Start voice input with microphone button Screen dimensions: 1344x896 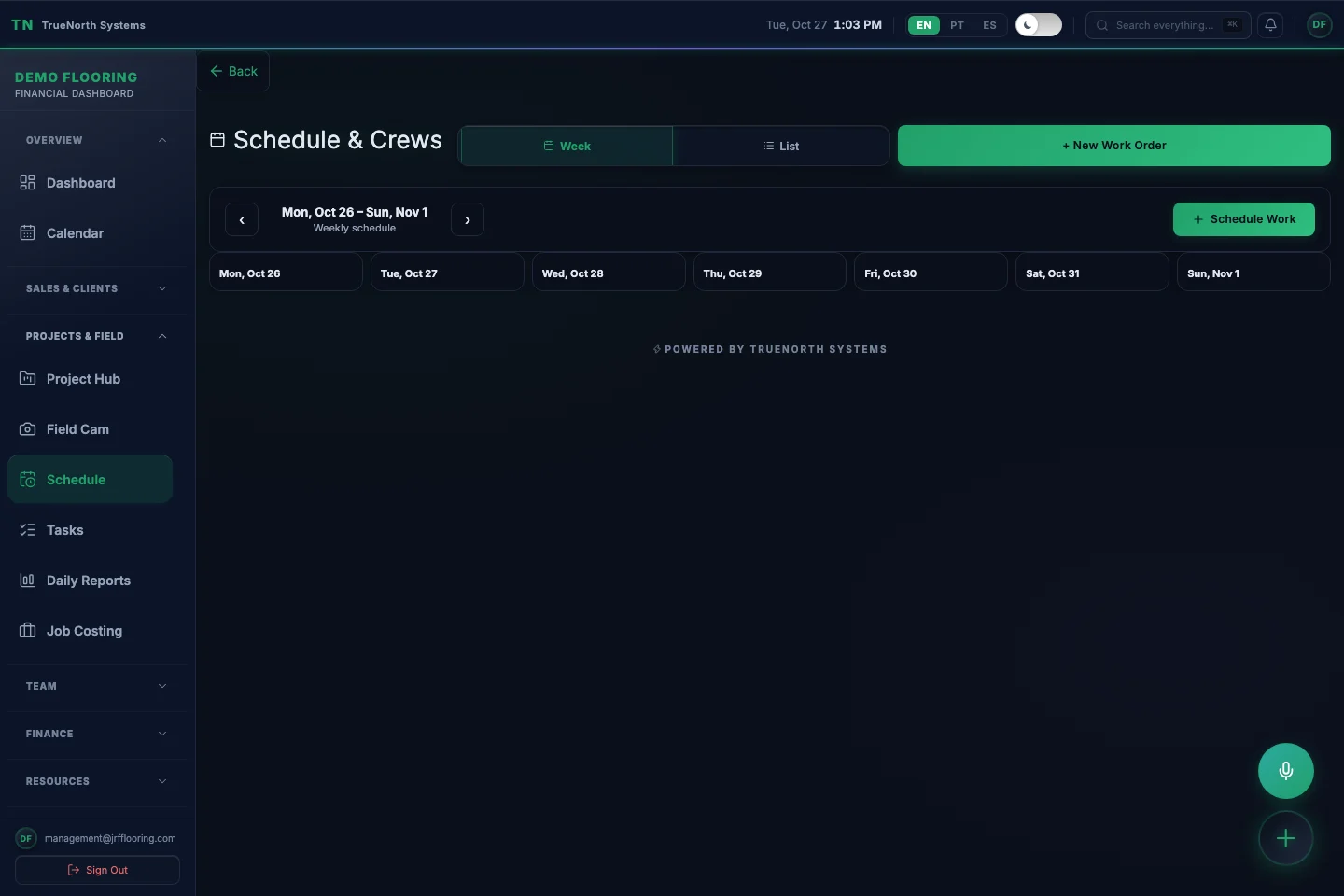coord(1286,771)
